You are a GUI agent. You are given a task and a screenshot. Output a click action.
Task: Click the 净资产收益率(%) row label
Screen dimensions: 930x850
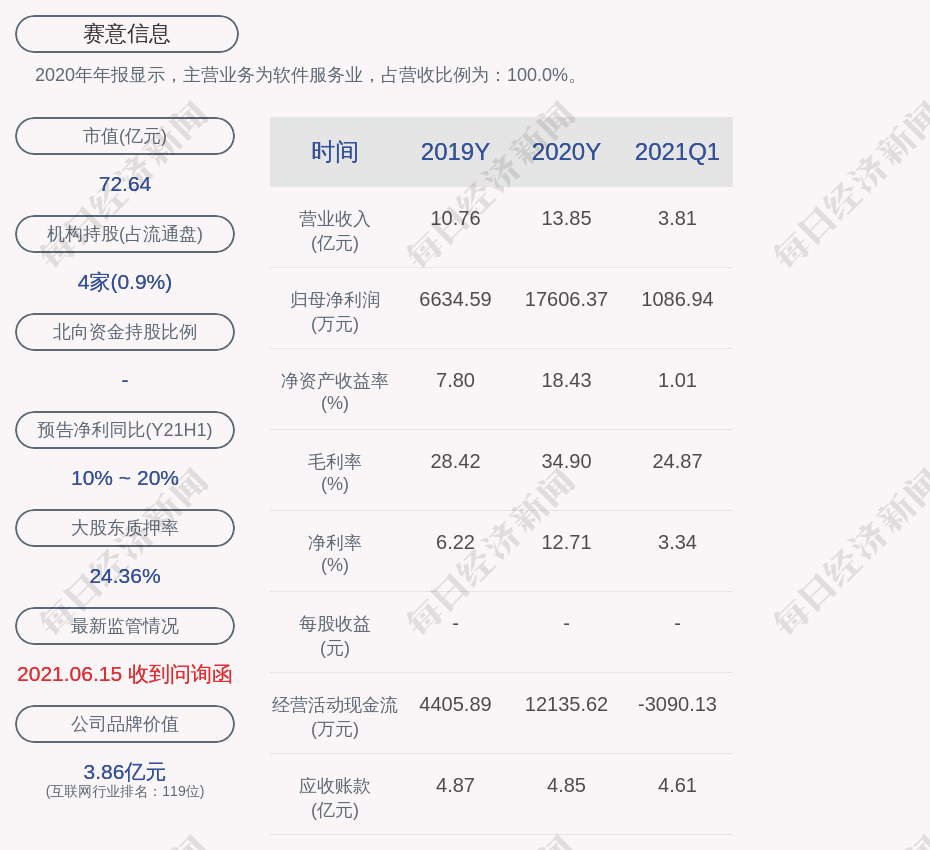tap(335, 392)
